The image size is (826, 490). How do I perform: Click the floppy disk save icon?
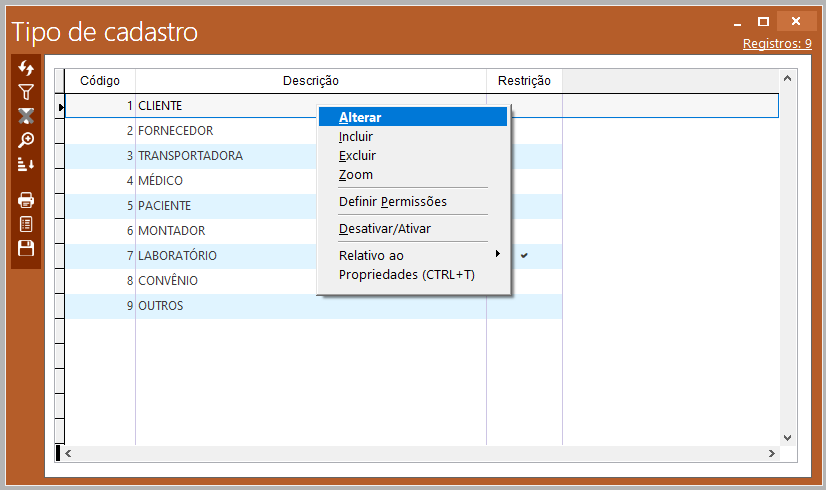(x=26, y=248)
